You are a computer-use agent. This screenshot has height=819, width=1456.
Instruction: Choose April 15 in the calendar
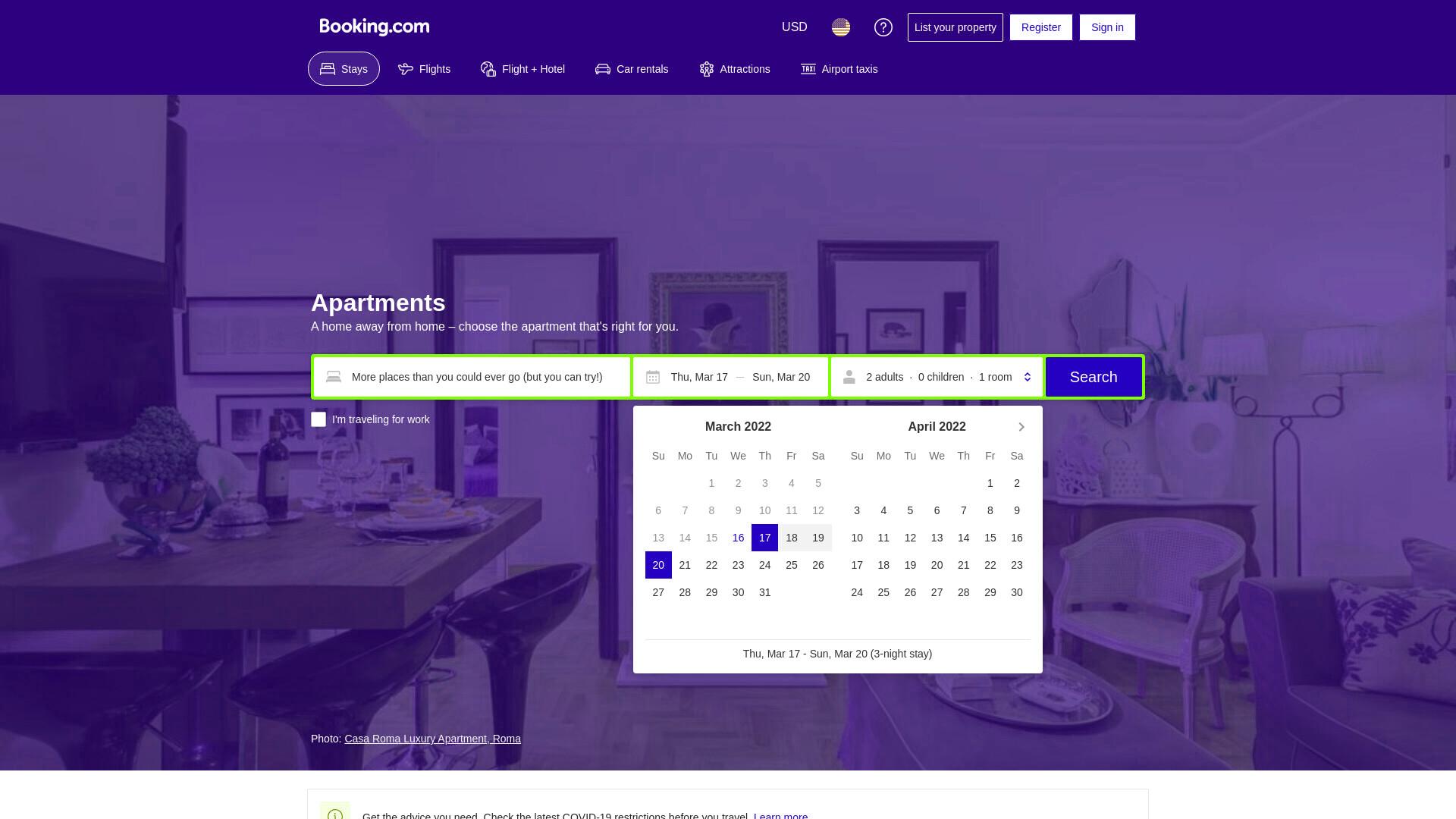pyautogui.click(x=990, y=538)
